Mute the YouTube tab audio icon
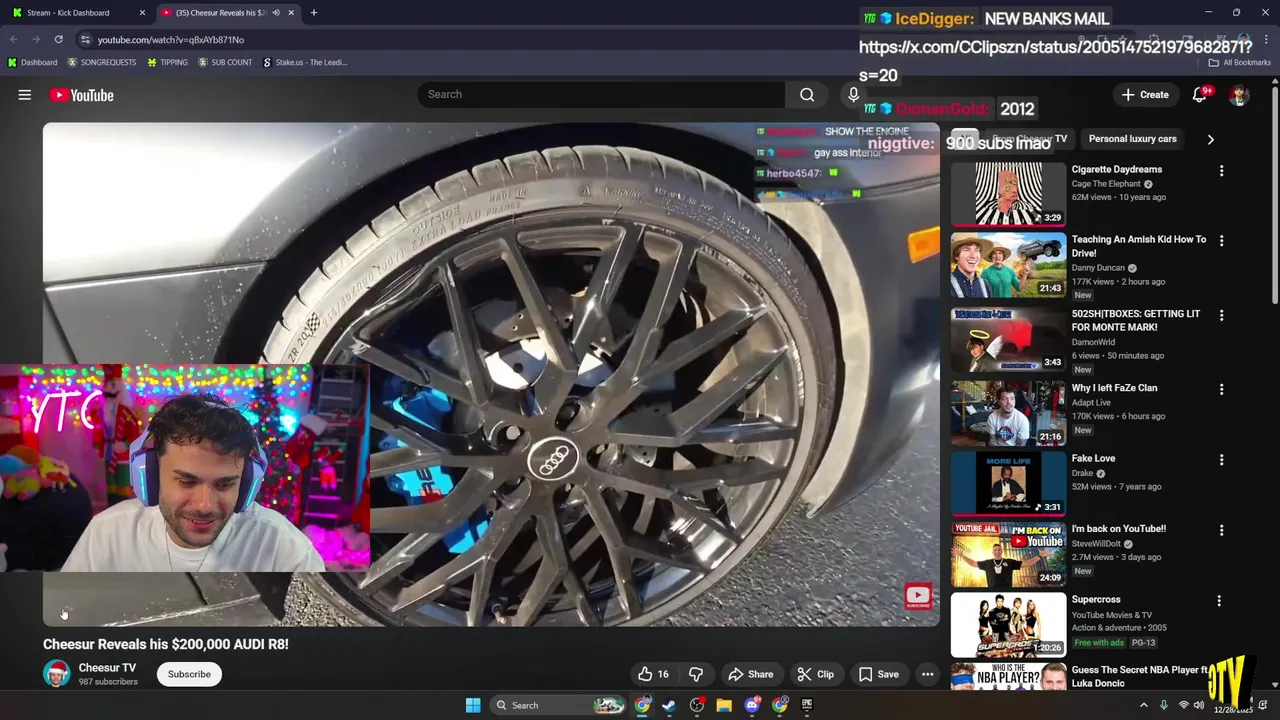 (x=276, y=13)
